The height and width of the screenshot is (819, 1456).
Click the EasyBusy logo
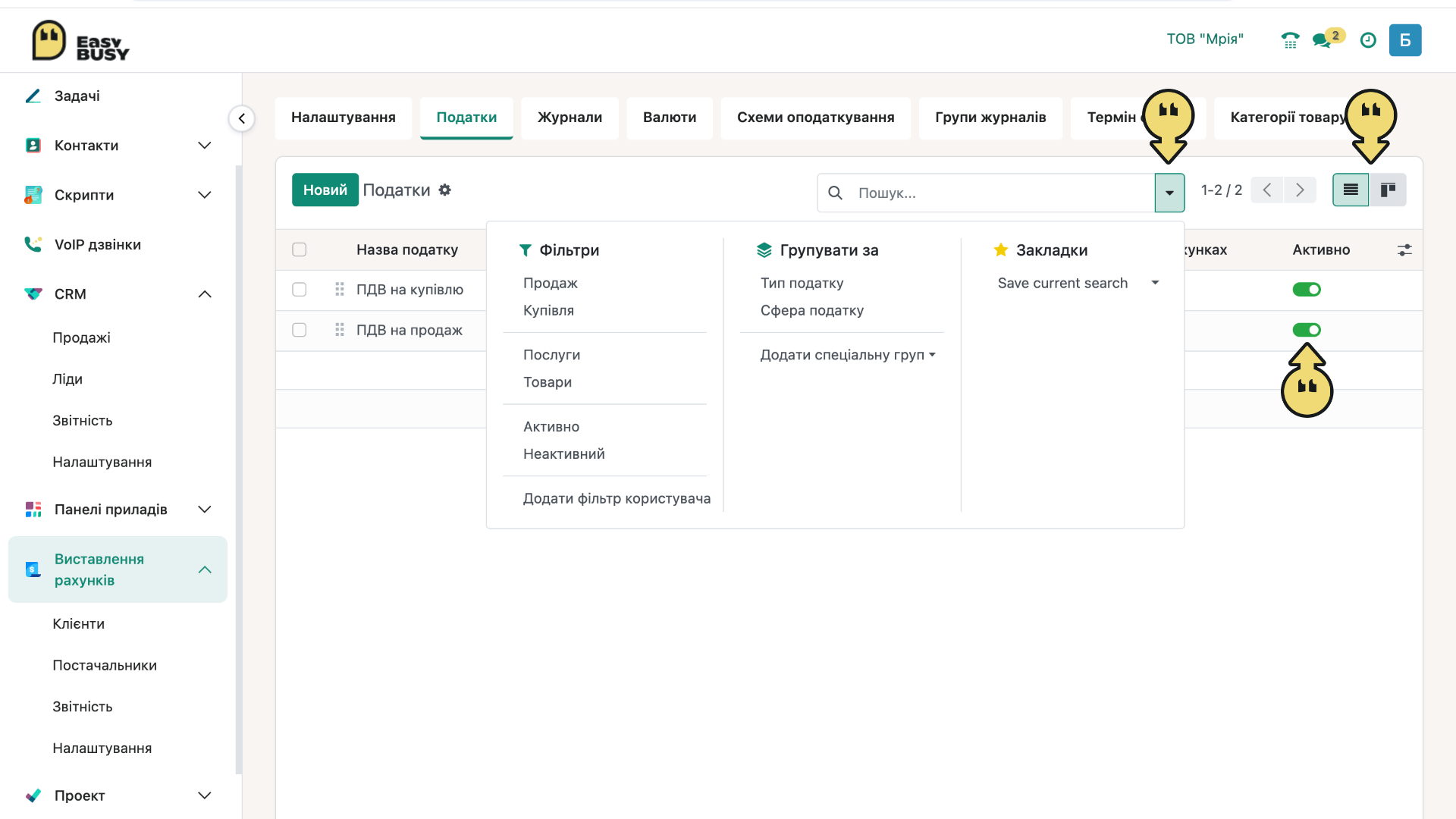coord(80,41)
